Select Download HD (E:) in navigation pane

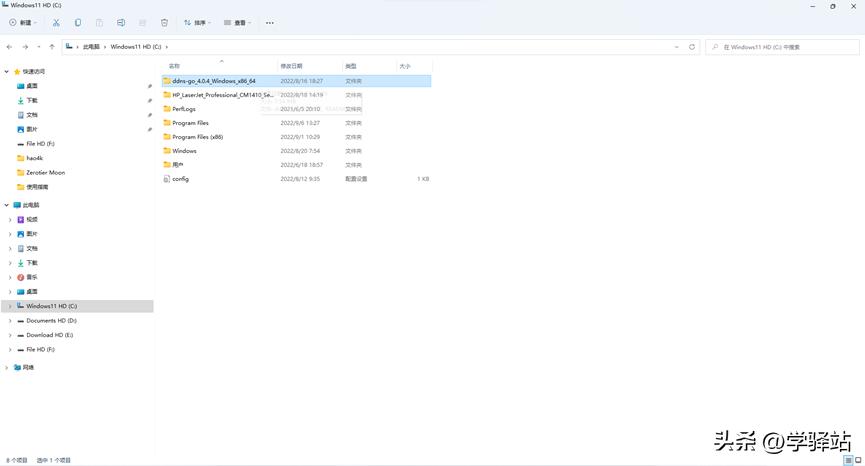(x=49, y=335)
